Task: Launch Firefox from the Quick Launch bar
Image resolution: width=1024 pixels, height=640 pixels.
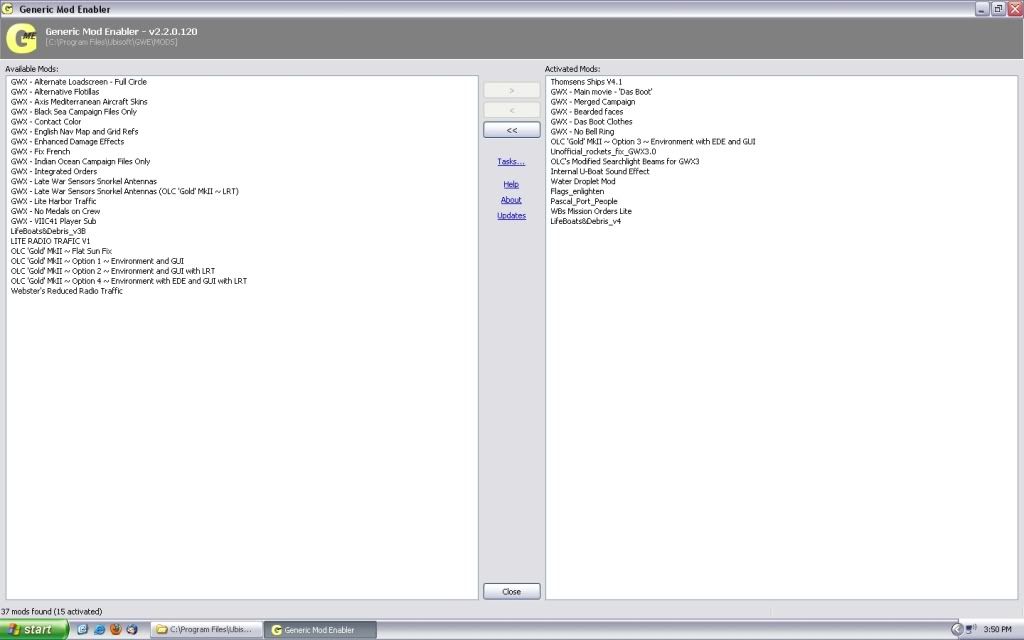Action: pos(116,630)
